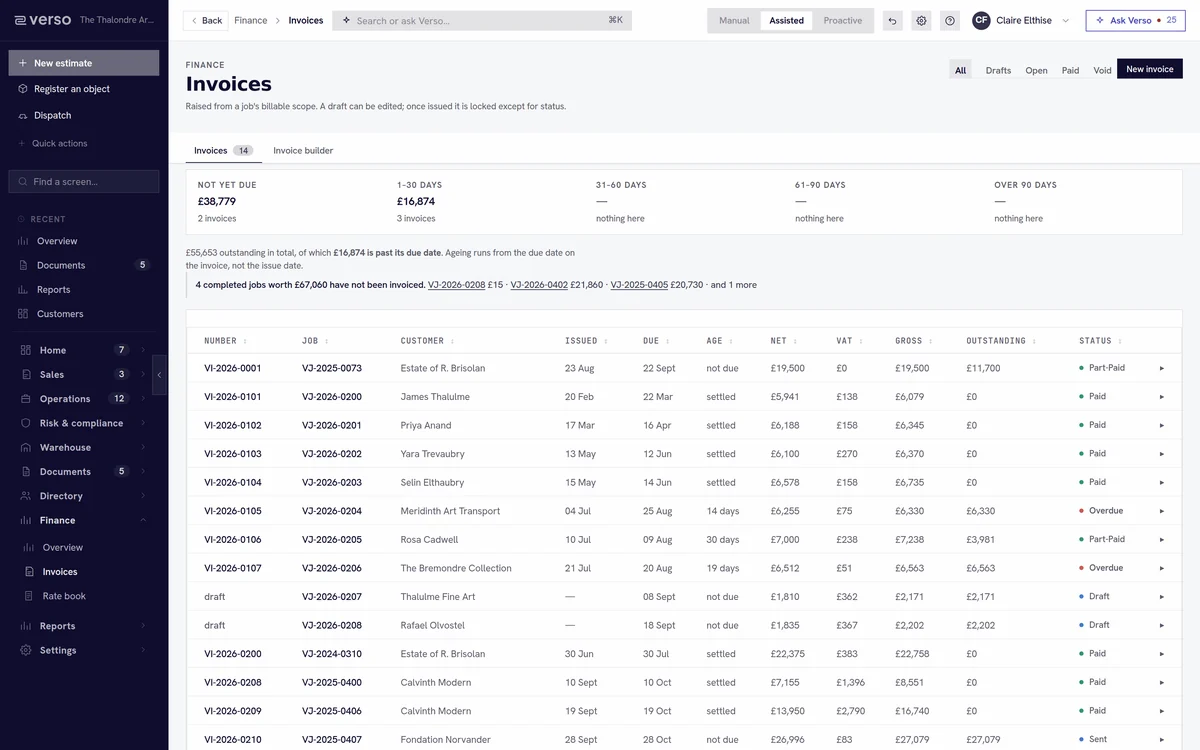
Task: Open job link VJ-2025-0073
Action: (x=332, y=368)
